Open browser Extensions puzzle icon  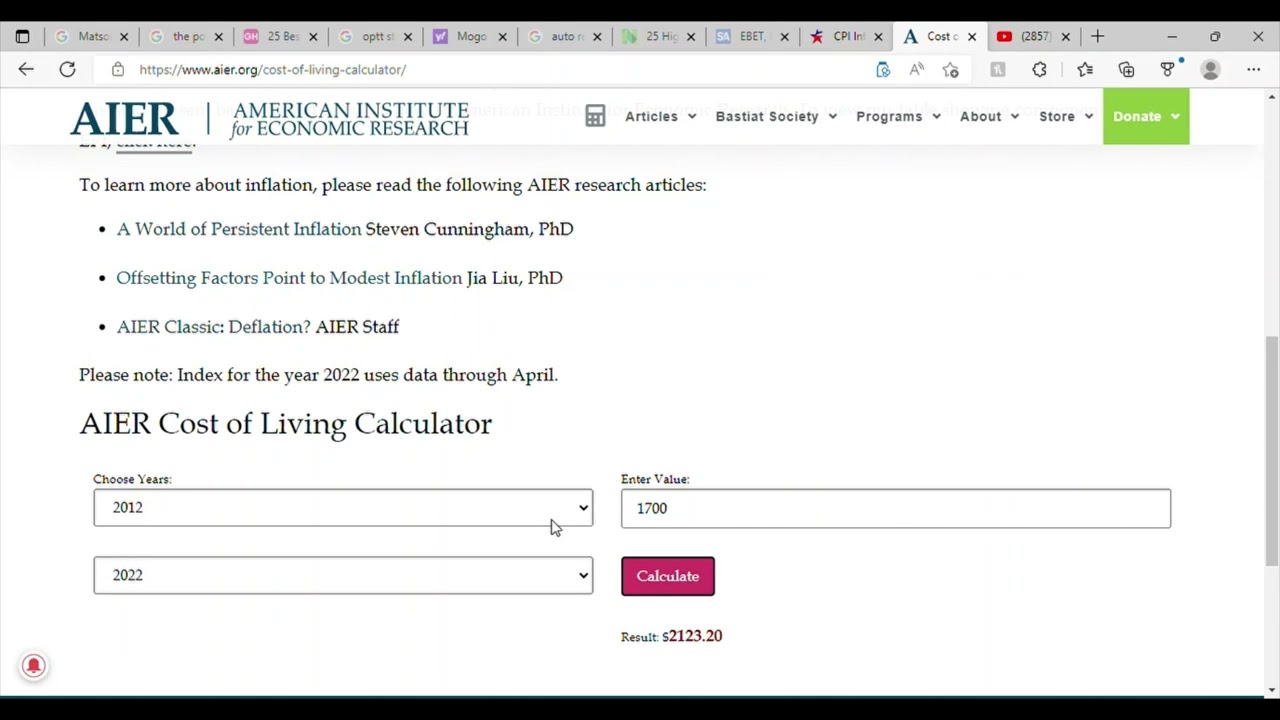pyautogui.click(x=1040, y=69)
